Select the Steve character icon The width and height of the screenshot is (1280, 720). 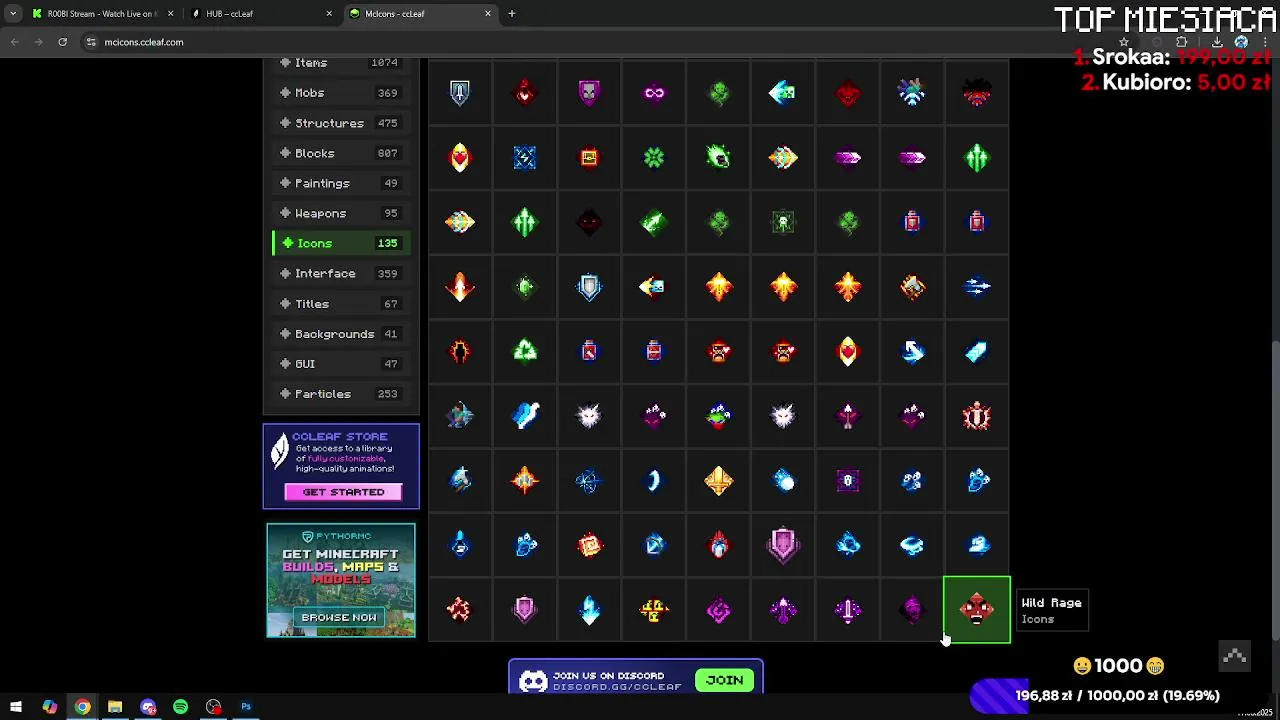pyautogui.click(x=460, y=416)
